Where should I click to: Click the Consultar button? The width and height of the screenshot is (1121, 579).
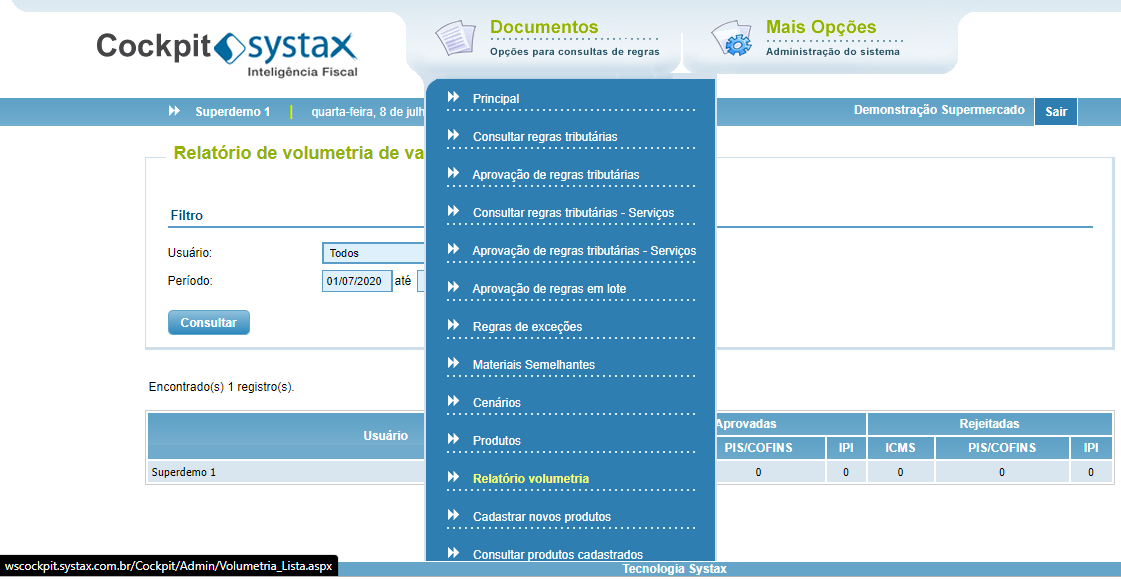point(209,322)
